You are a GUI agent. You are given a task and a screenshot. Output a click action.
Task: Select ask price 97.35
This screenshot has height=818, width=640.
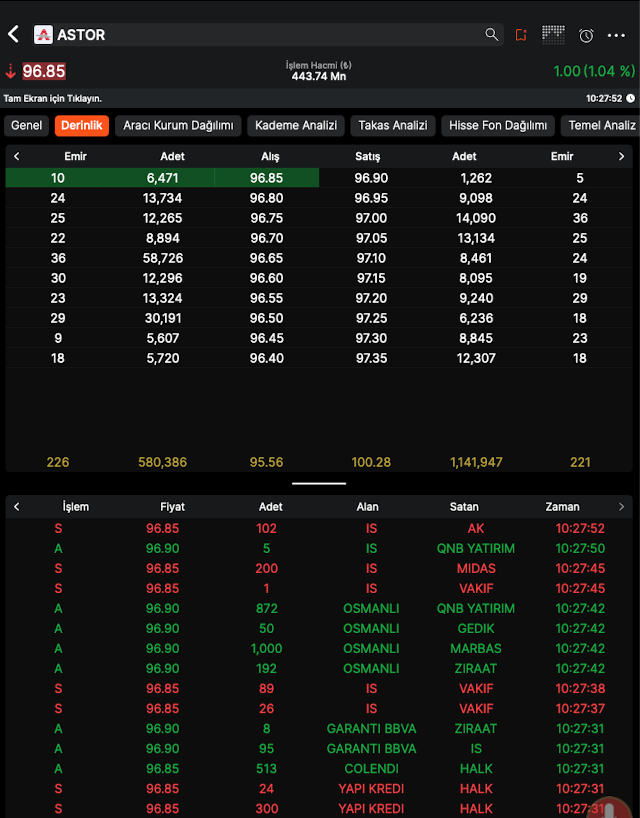(x=371, y=358)
